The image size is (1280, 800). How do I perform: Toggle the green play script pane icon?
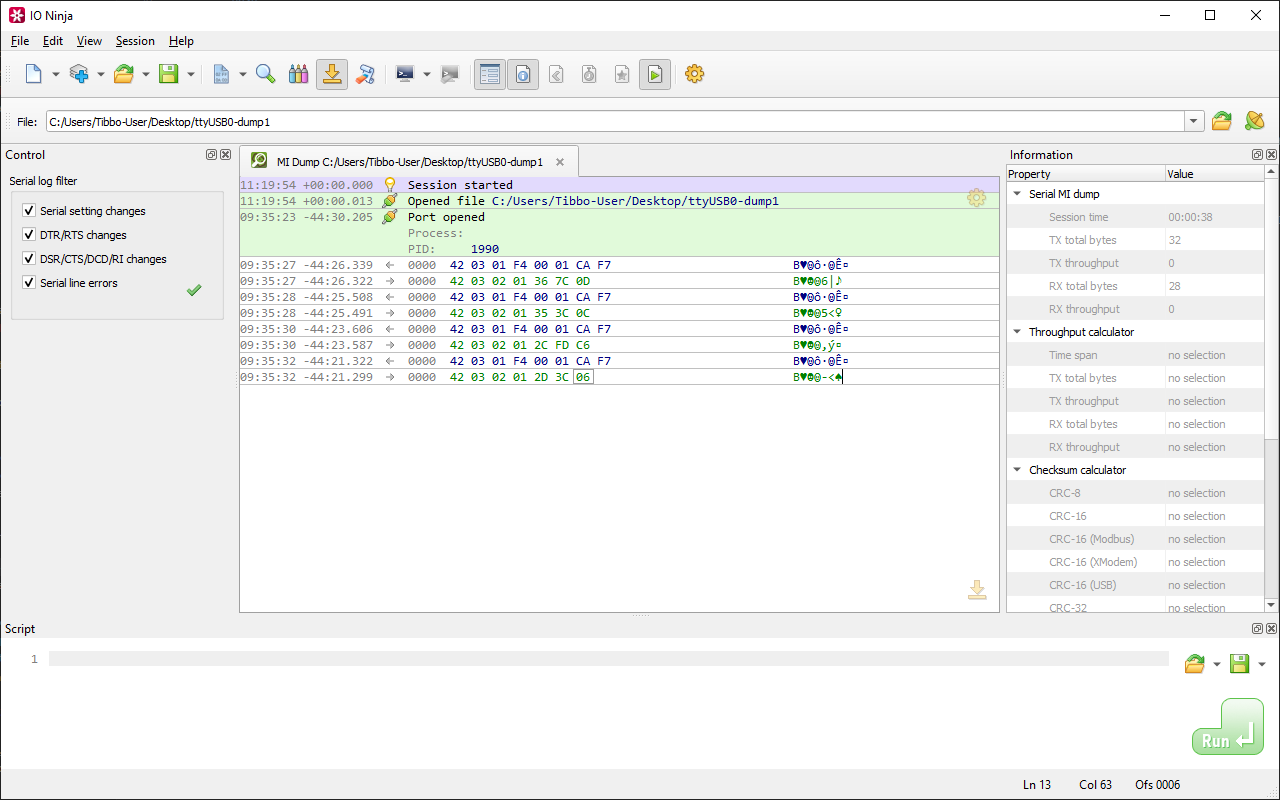[x=655, y=74]
